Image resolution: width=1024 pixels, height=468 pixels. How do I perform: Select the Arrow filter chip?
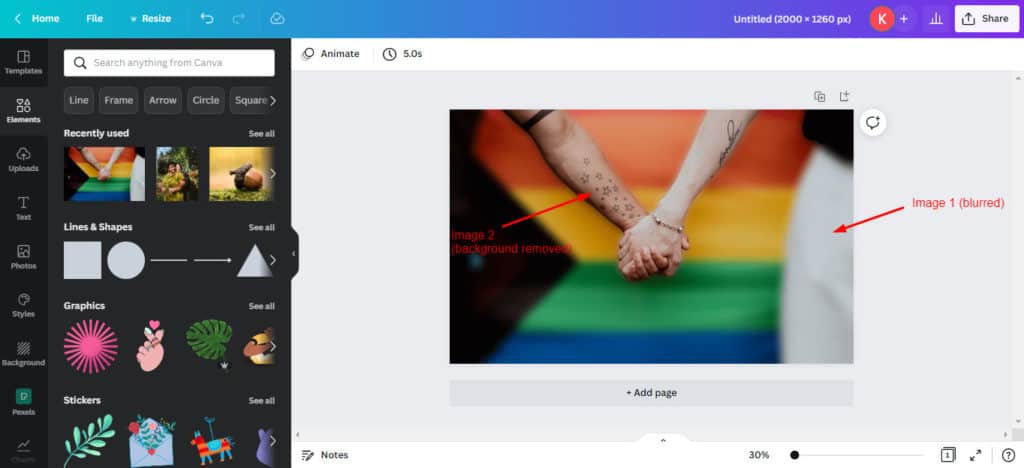click(x=163, y=101)
